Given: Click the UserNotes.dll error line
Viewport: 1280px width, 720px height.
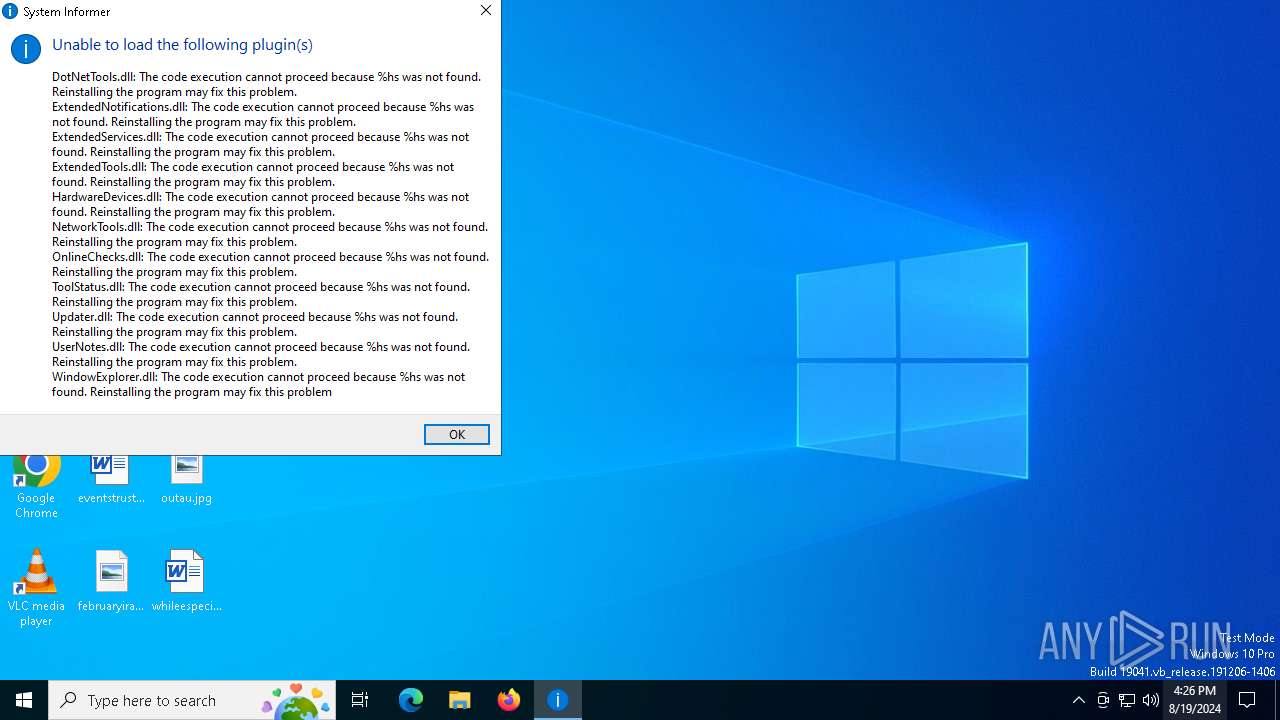Looking at the screenshot, I should pyautogui.click(x=261, y=354).
